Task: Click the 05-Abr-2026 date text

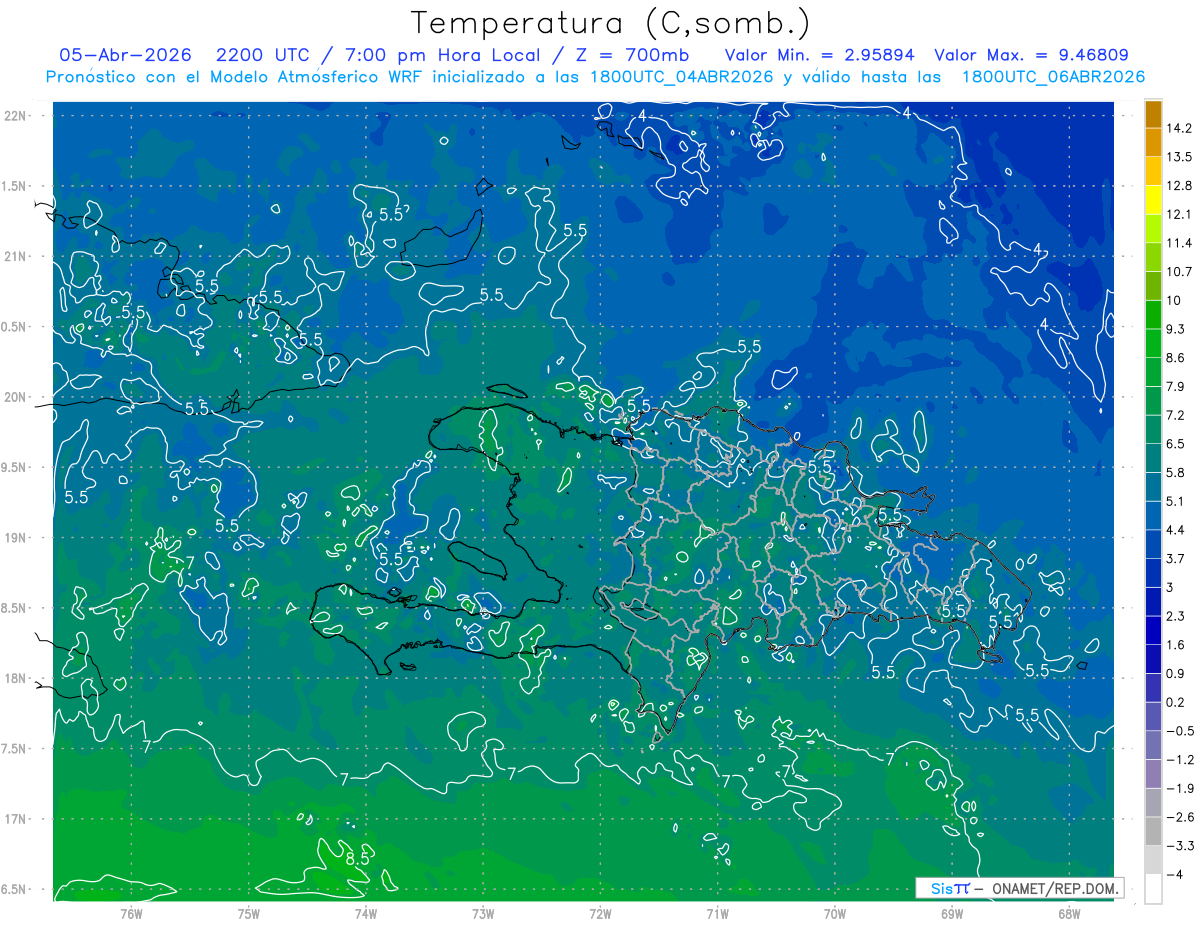Action: [126, 54]
